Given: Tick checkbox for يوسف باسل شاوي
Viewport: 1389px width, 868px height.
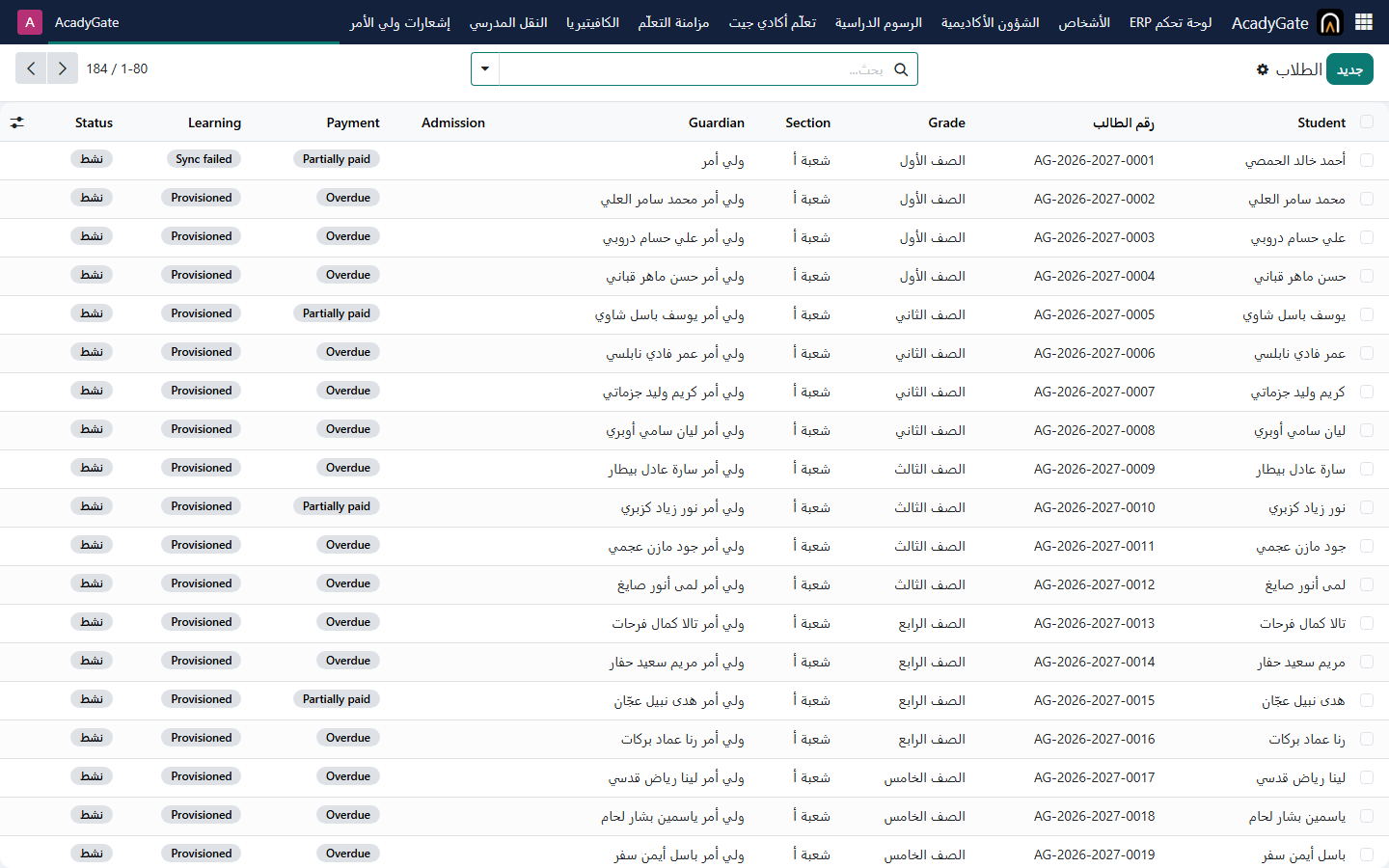Looking at the screenshot, I should (1367, 314).
